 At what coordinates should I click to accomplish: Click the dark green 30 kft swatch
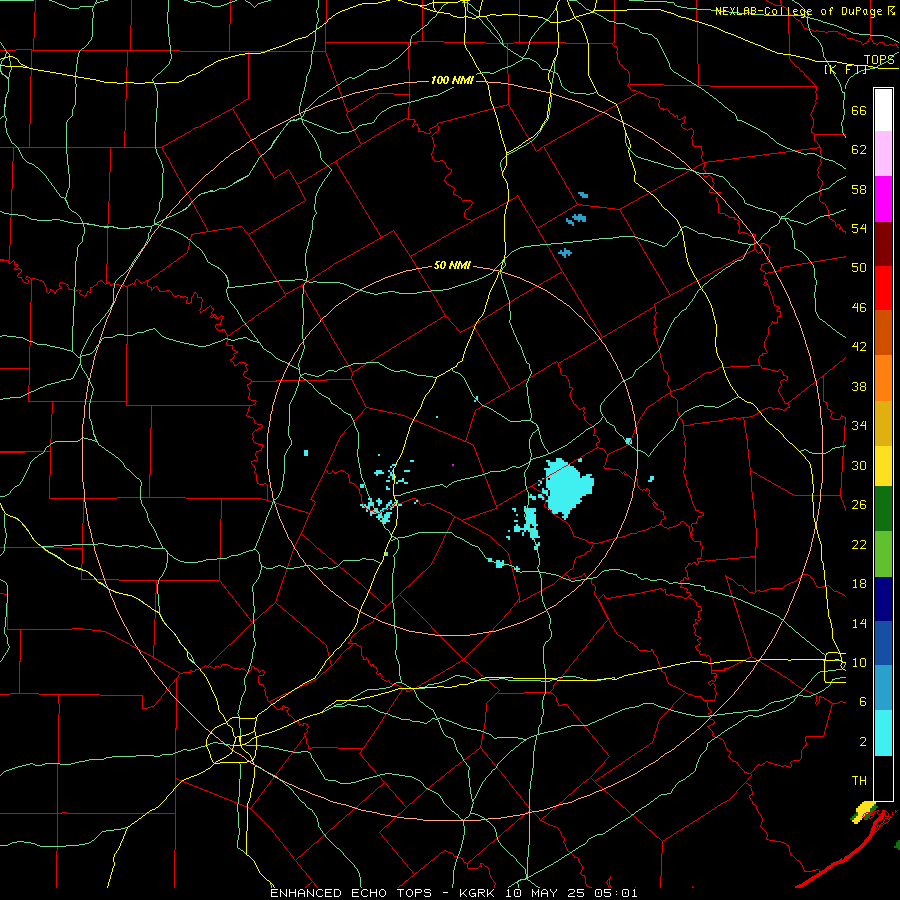(x=883, y=509)
